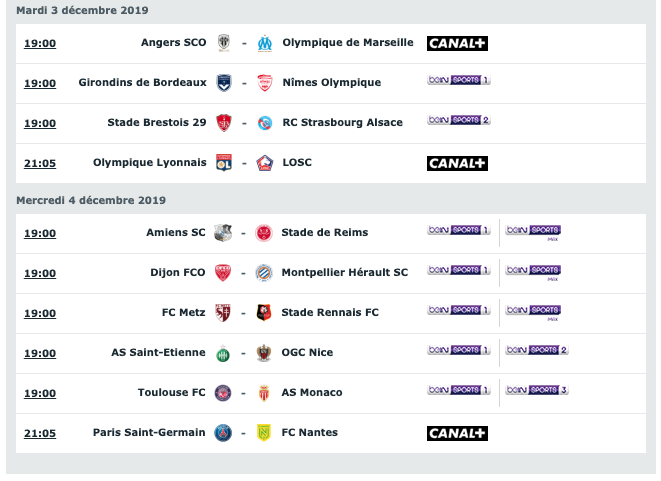Open the LOSC club crest
Image resolution: width=661 pixels, height=481 pixels.
click(265, 163)
